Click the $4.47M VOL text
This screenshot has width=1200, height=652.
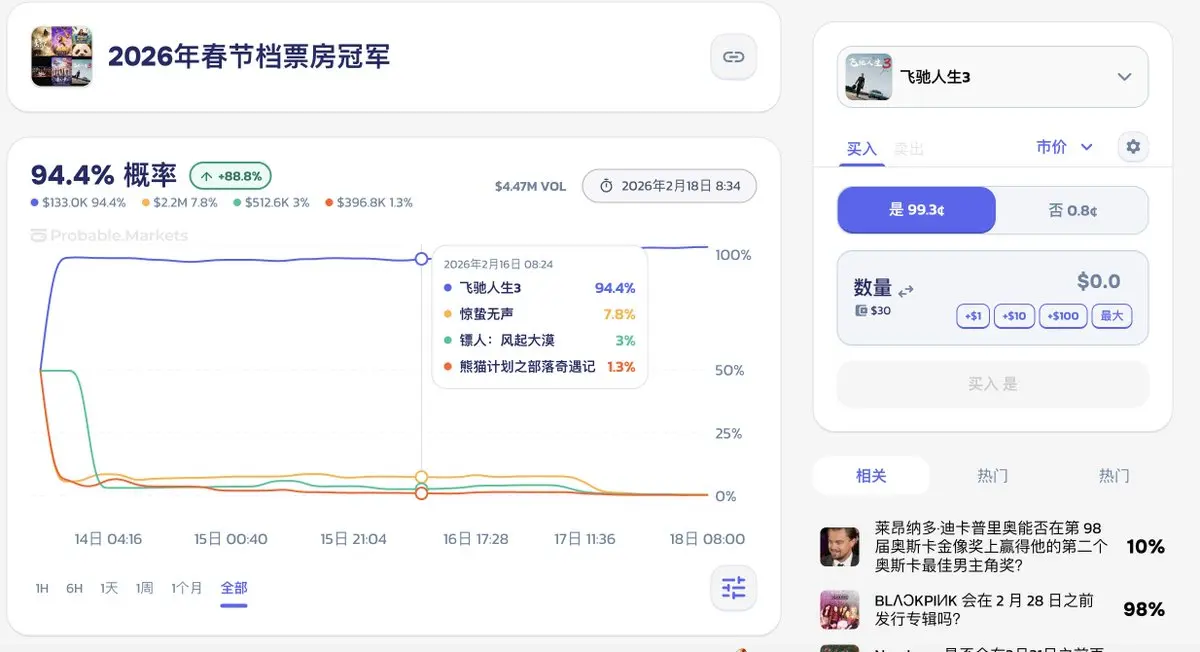(530, 186)
